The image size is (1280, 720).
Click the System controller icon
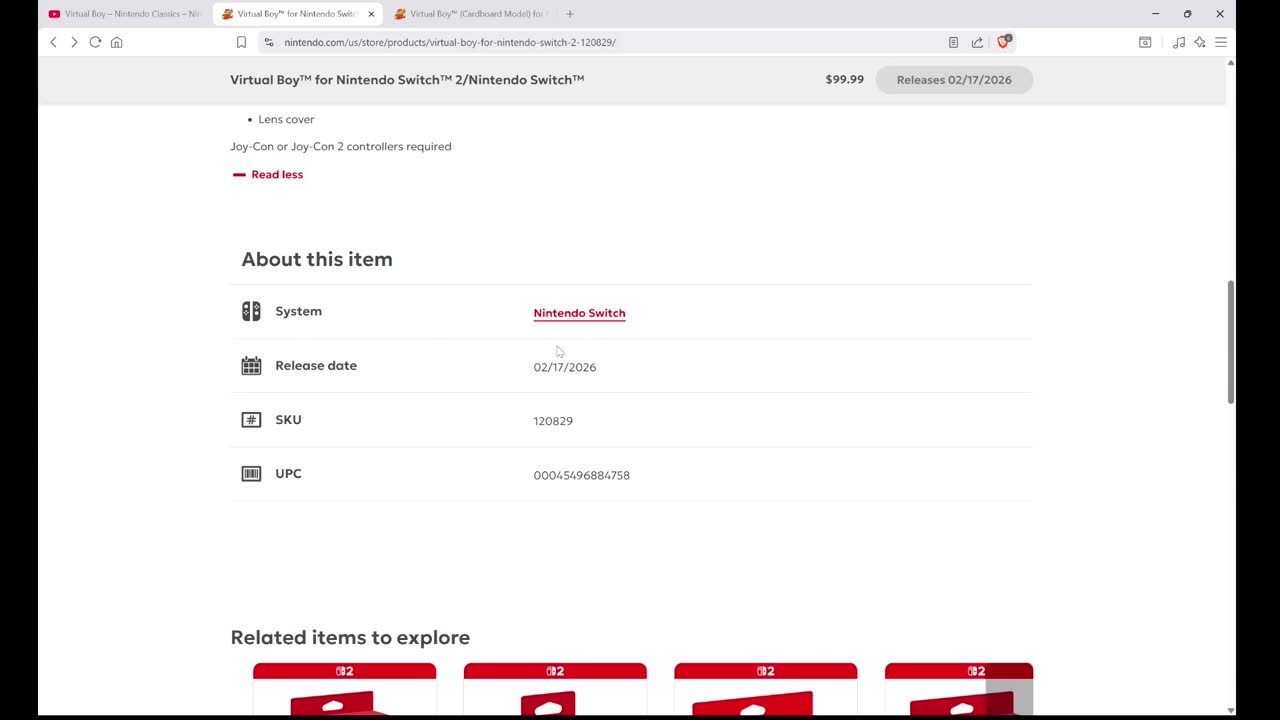click(x=251, y=311)
